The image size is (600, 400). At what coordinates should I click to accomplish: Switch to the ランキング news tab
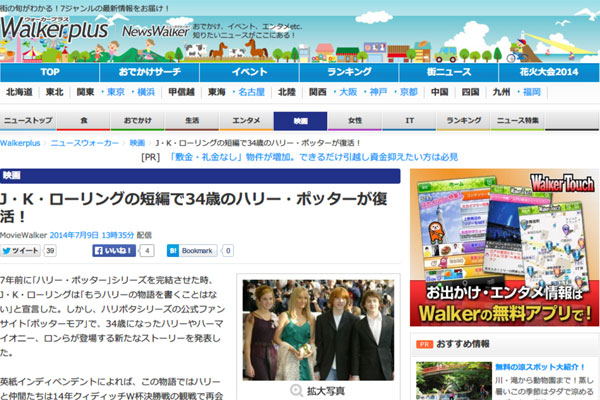[464, 121]
